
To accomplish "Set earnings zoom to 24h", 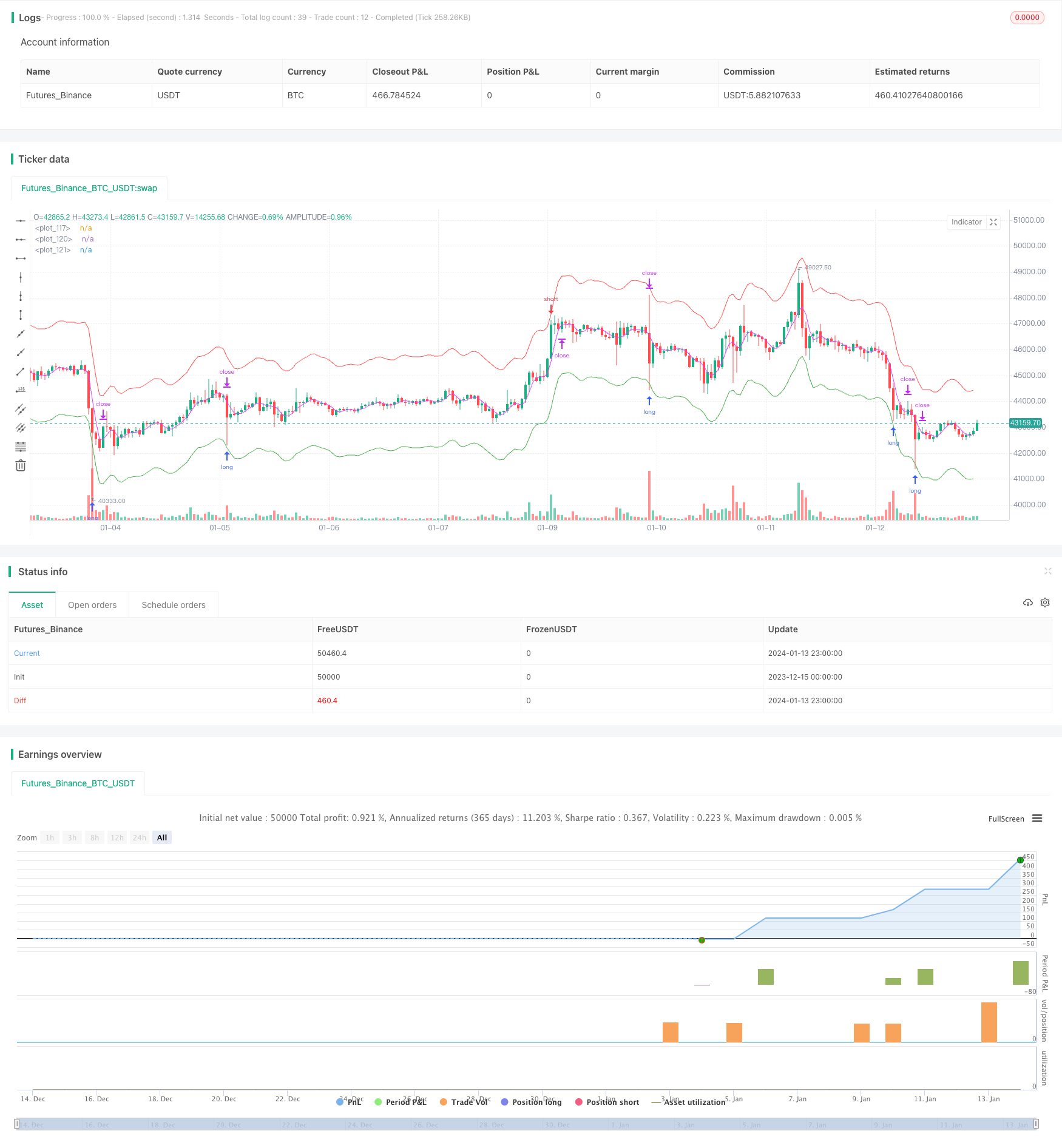I will pyautogui.click(x=140, y=837).
